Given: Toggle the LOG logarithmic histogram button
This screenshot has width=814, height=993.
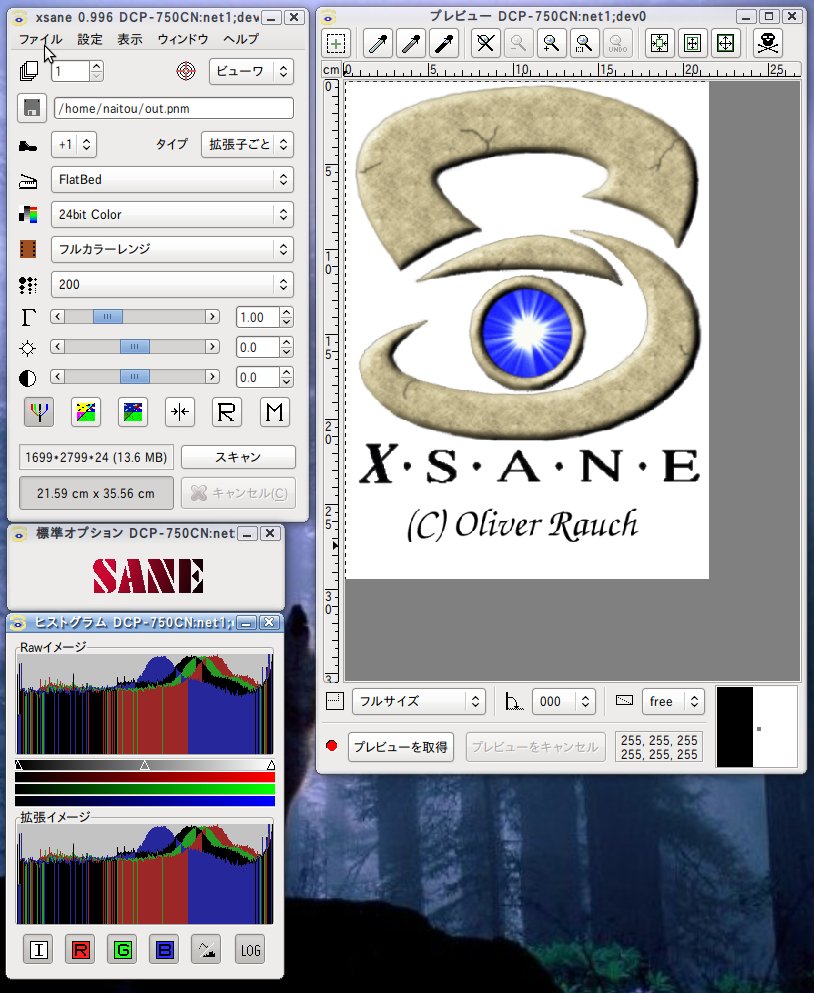Looking at the screenshot, I should (250, 950).
